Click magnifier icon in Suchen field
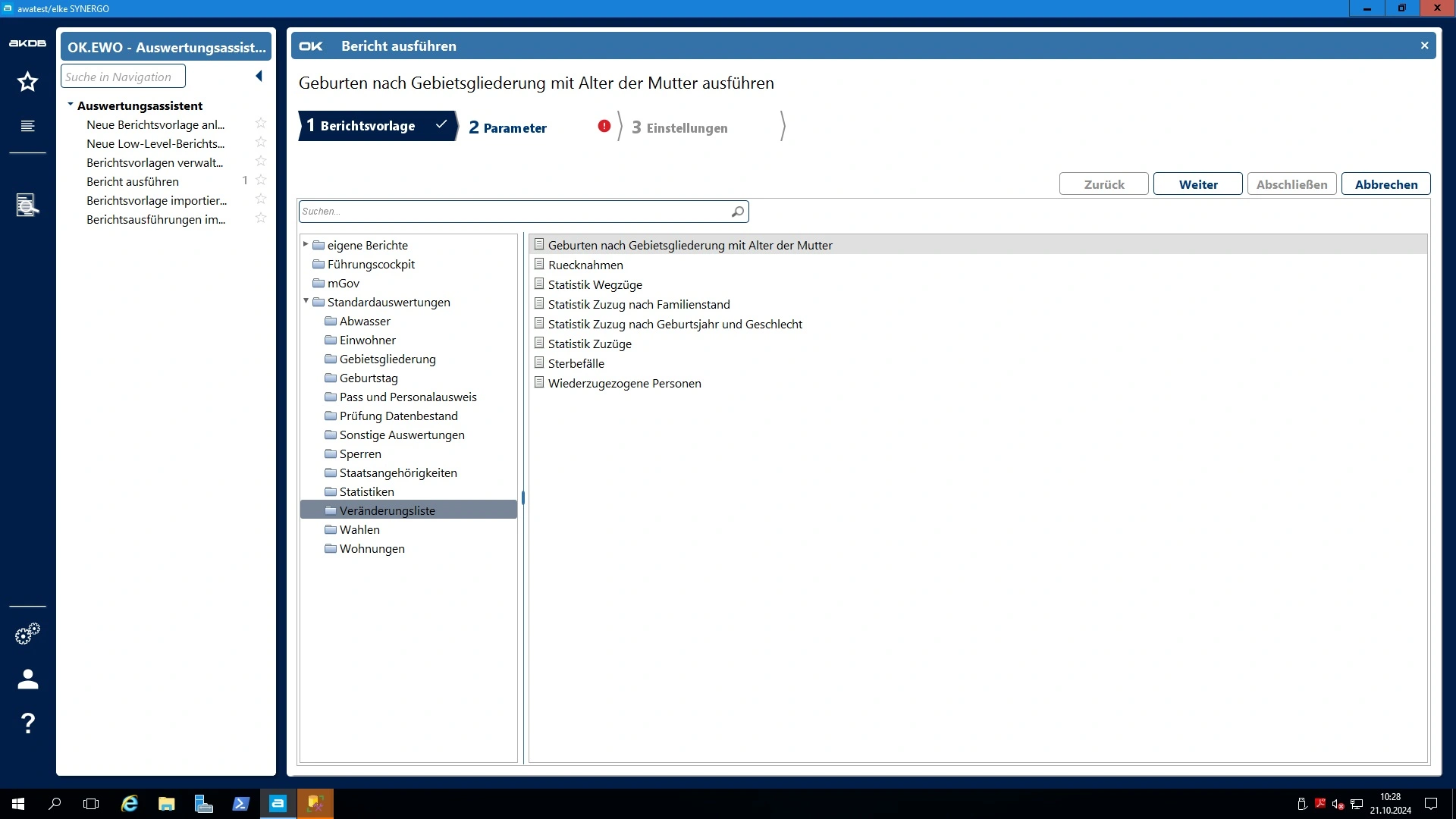The image size is (1456, 819). [737, 212]
